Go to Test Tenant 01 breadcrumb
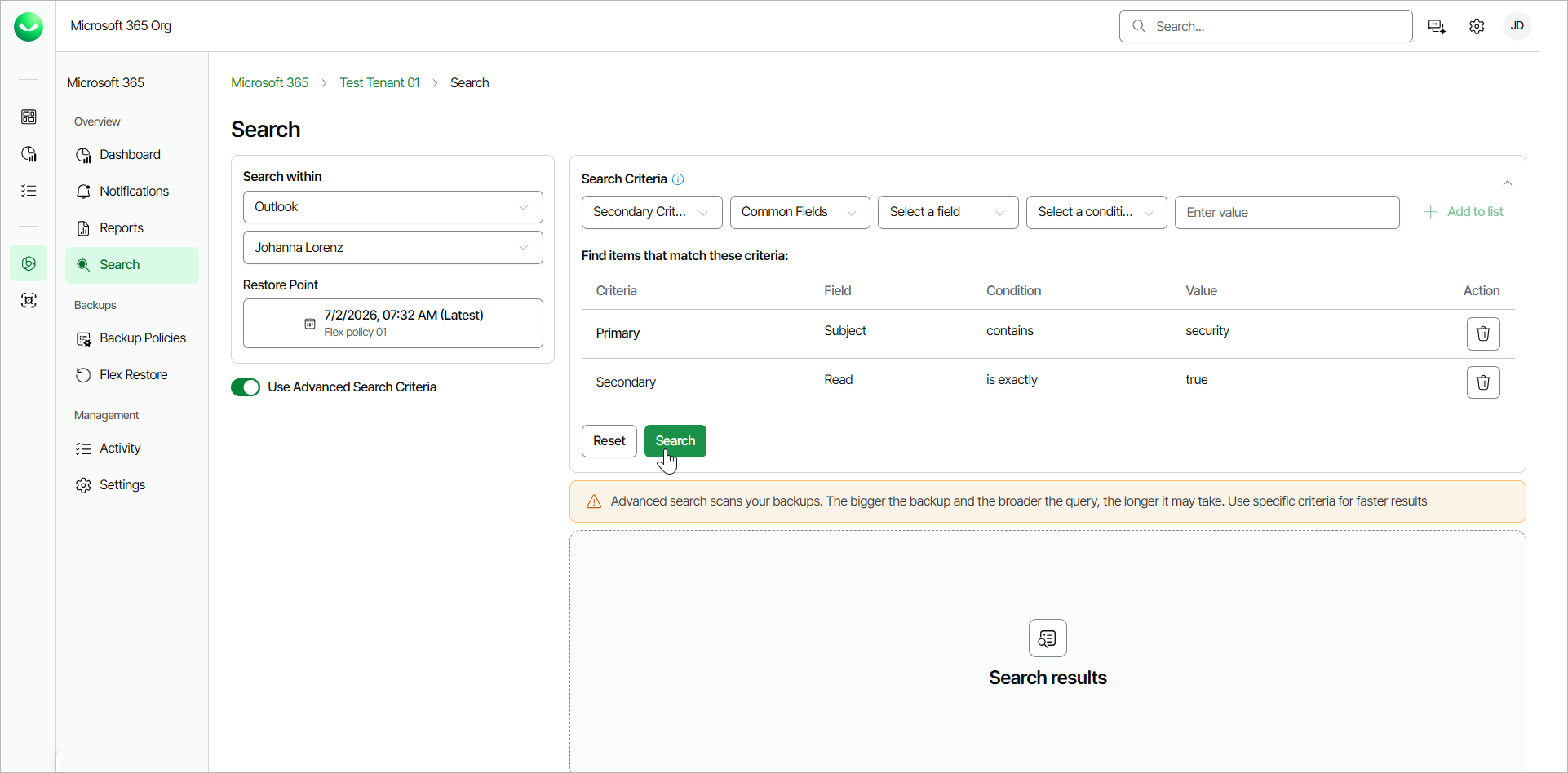 [x=379, y=83]
